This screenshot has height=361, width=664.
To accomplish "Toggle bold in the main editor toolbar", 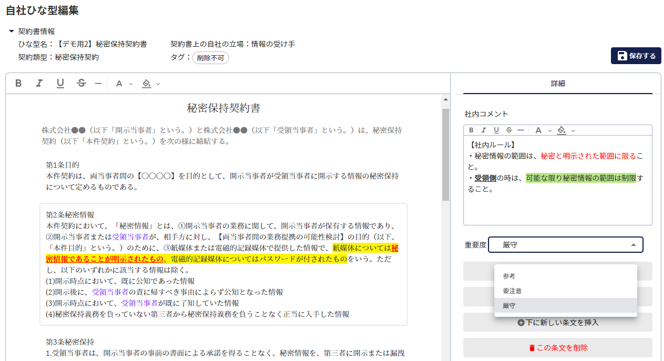I will tap(18, 83).
